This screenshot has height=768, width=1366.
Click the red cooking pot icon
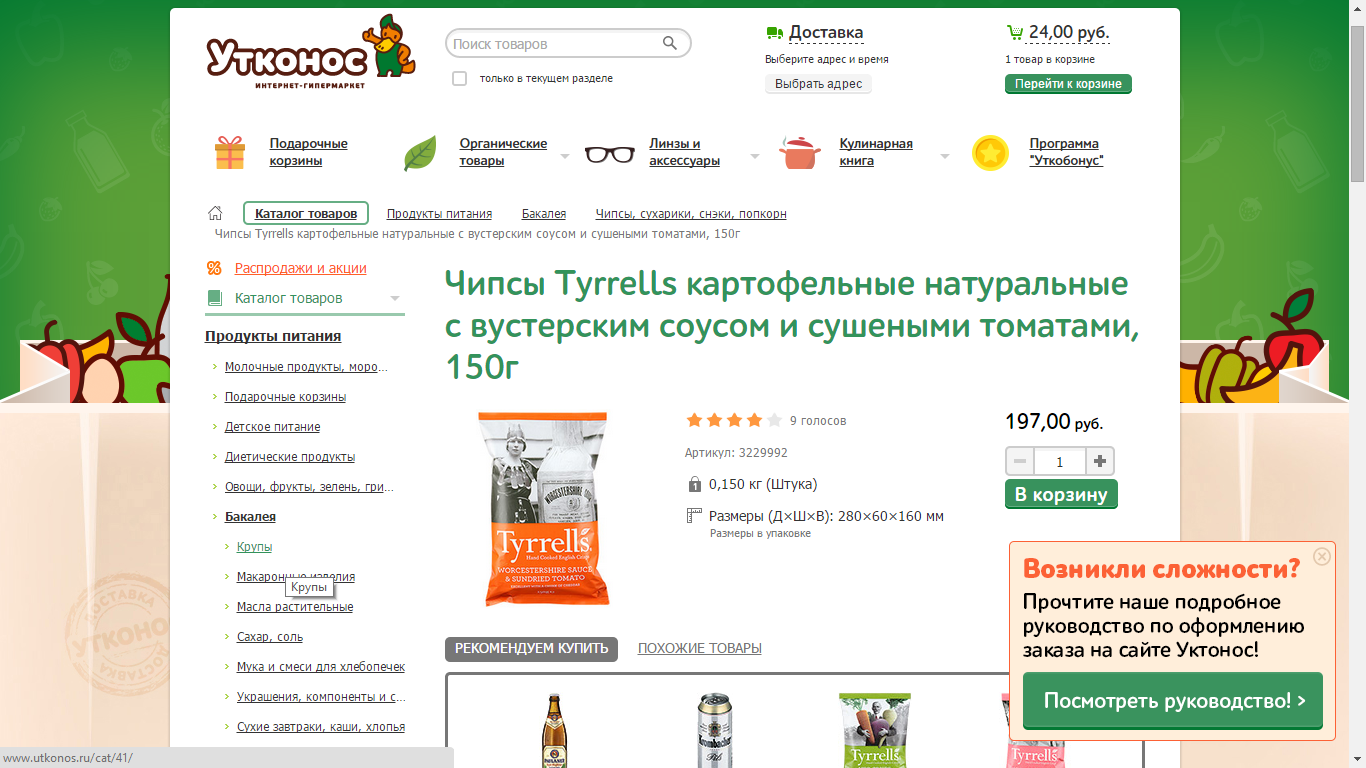tap(800, 153)
